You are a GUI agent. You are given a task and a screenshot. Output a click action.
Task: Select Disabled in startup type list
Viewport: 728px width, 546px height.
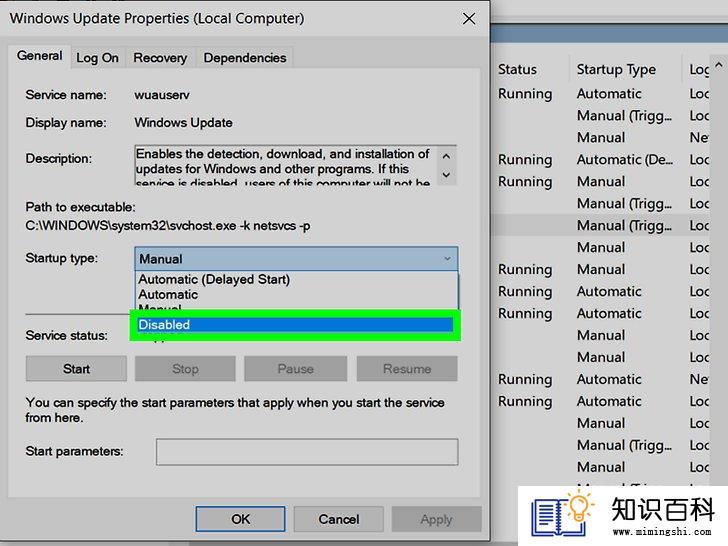pos(295,325)
